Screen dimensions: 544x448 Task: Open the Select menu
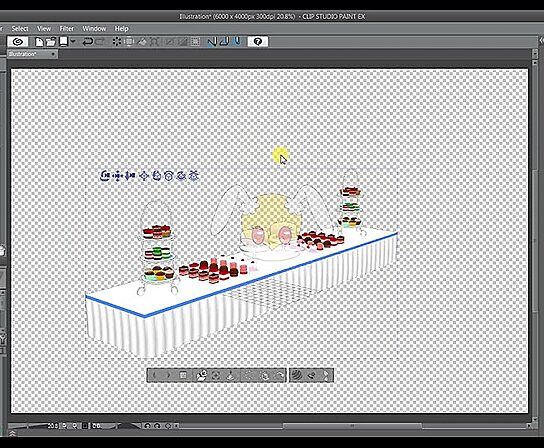(20, 28)
